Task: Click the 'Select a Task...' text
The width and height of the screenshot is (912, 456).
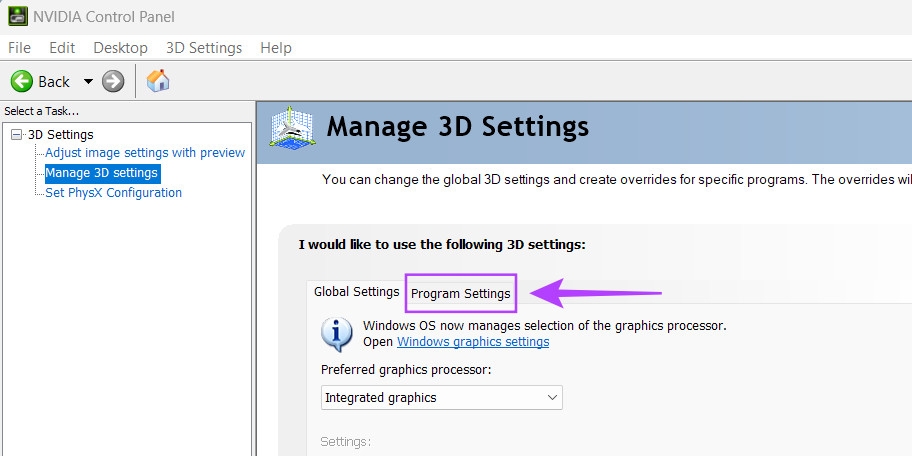Action: point(41,111)
